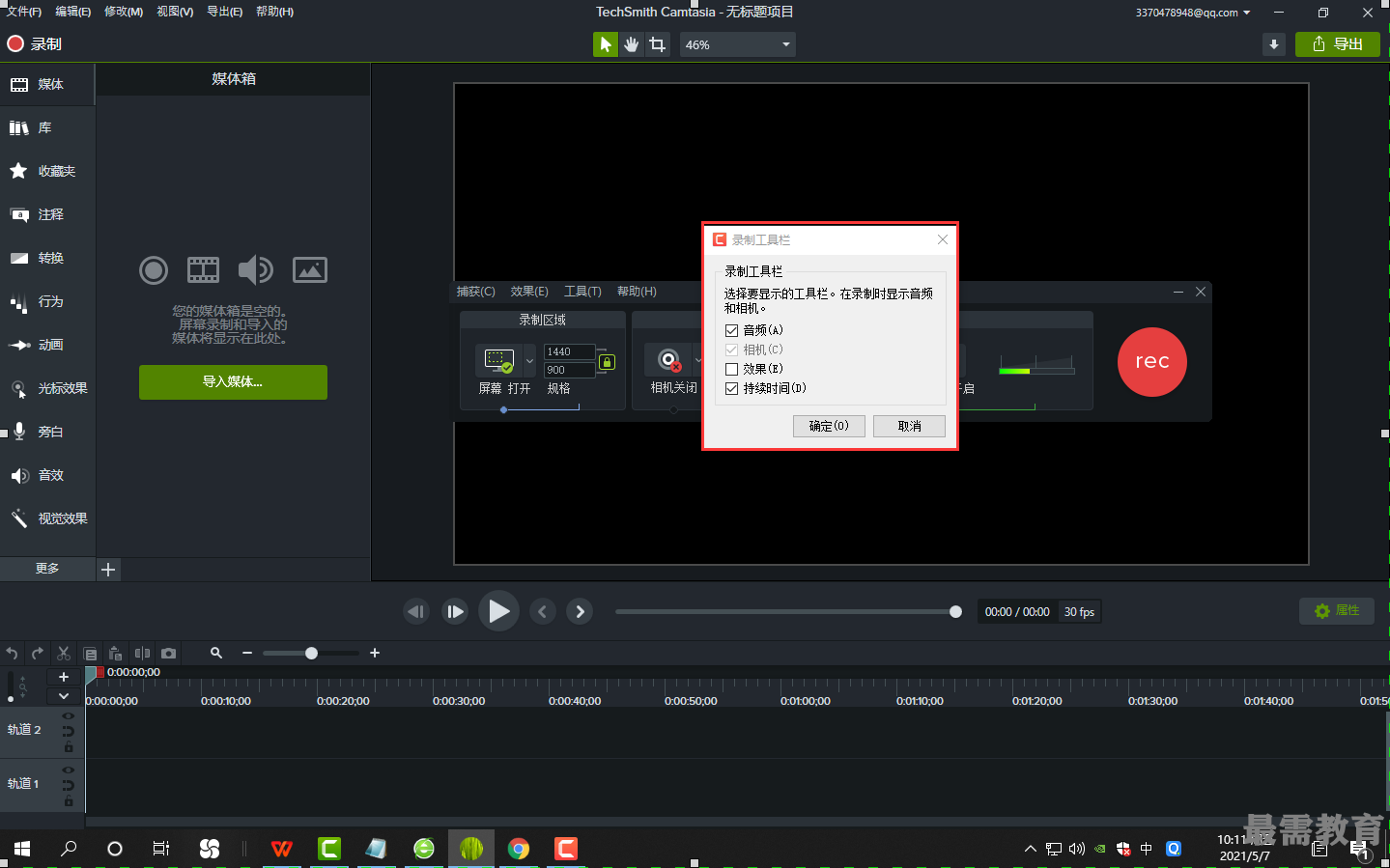Toggle visibility eye of 轨道 2

pos(69,716)
